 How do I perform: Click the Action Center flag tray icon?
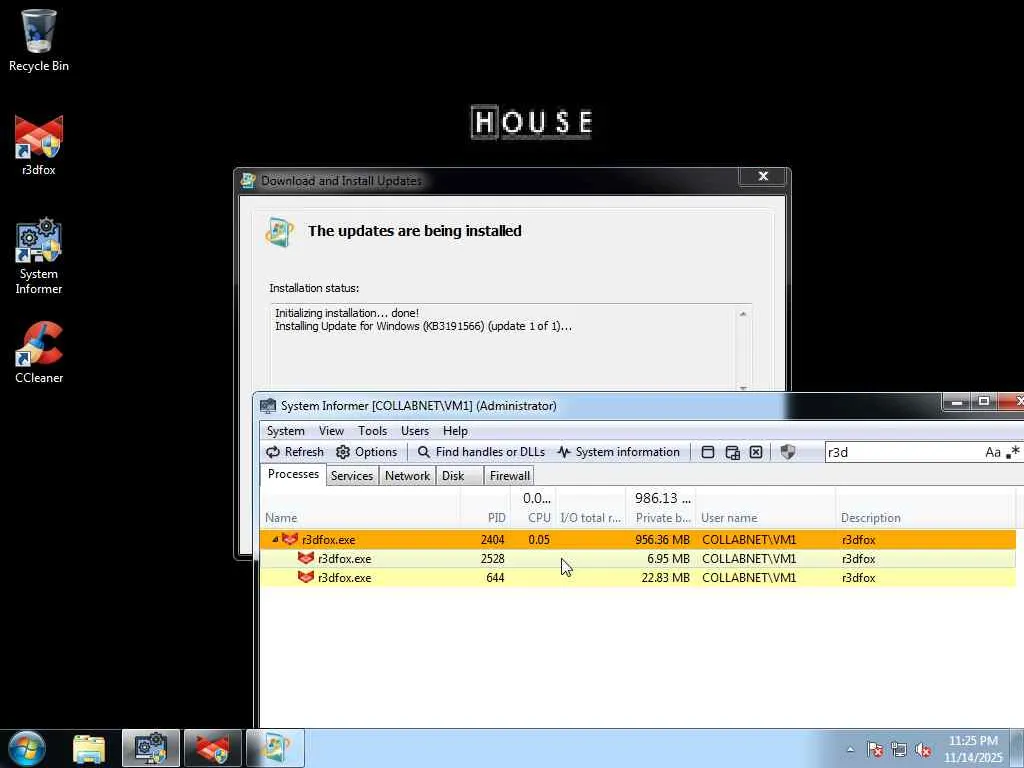(875, 750)
